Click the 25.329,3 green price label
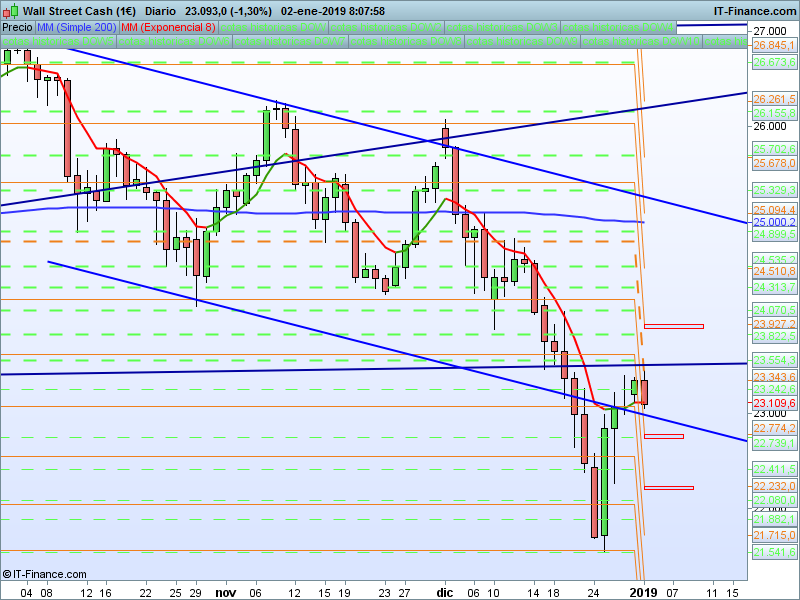 click(x=774, y=190)
